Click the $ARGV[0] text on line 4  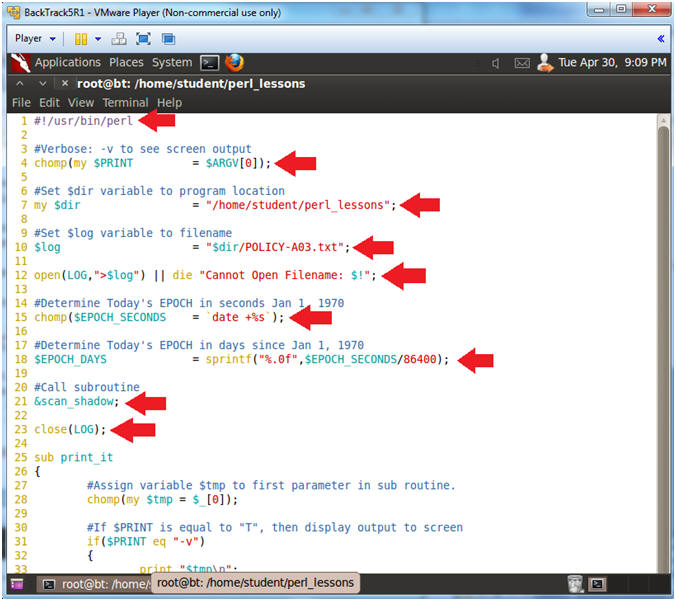coord(233,163)
